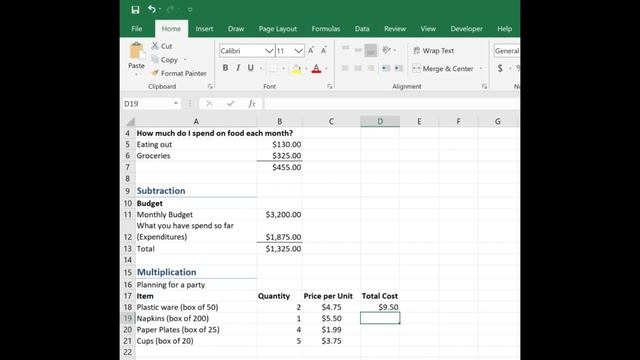Click Insert Function fx icon
The height and width of the screenshot is (360, 640).
[x=252, y=104]
